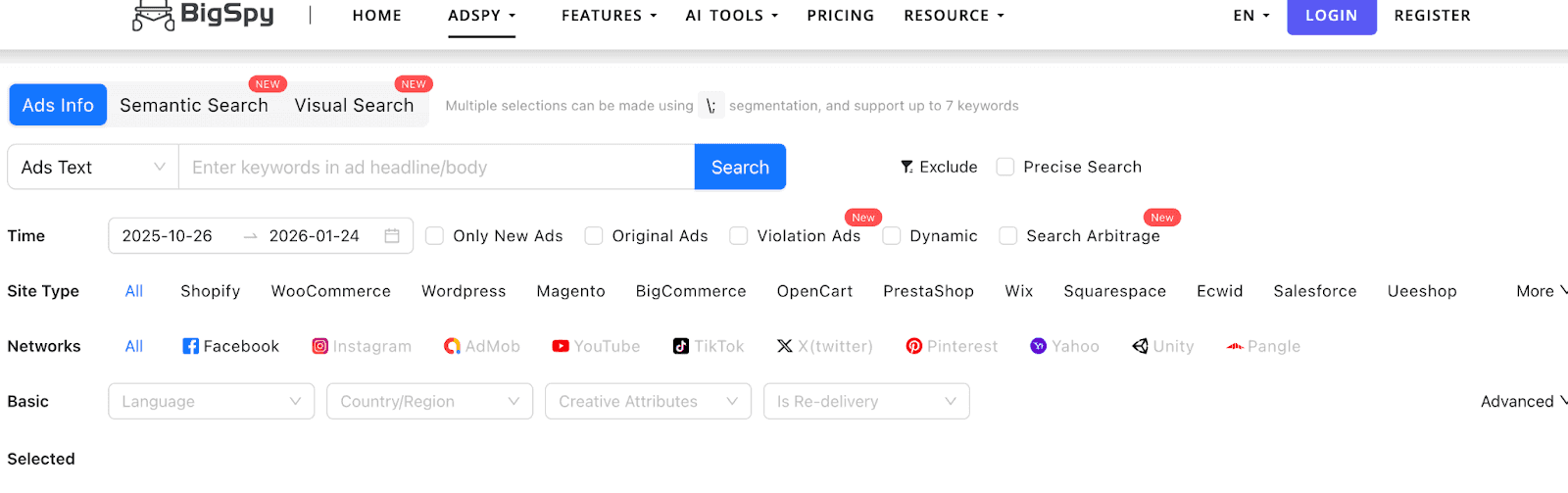Open the Language dropdown

point(212,401)
